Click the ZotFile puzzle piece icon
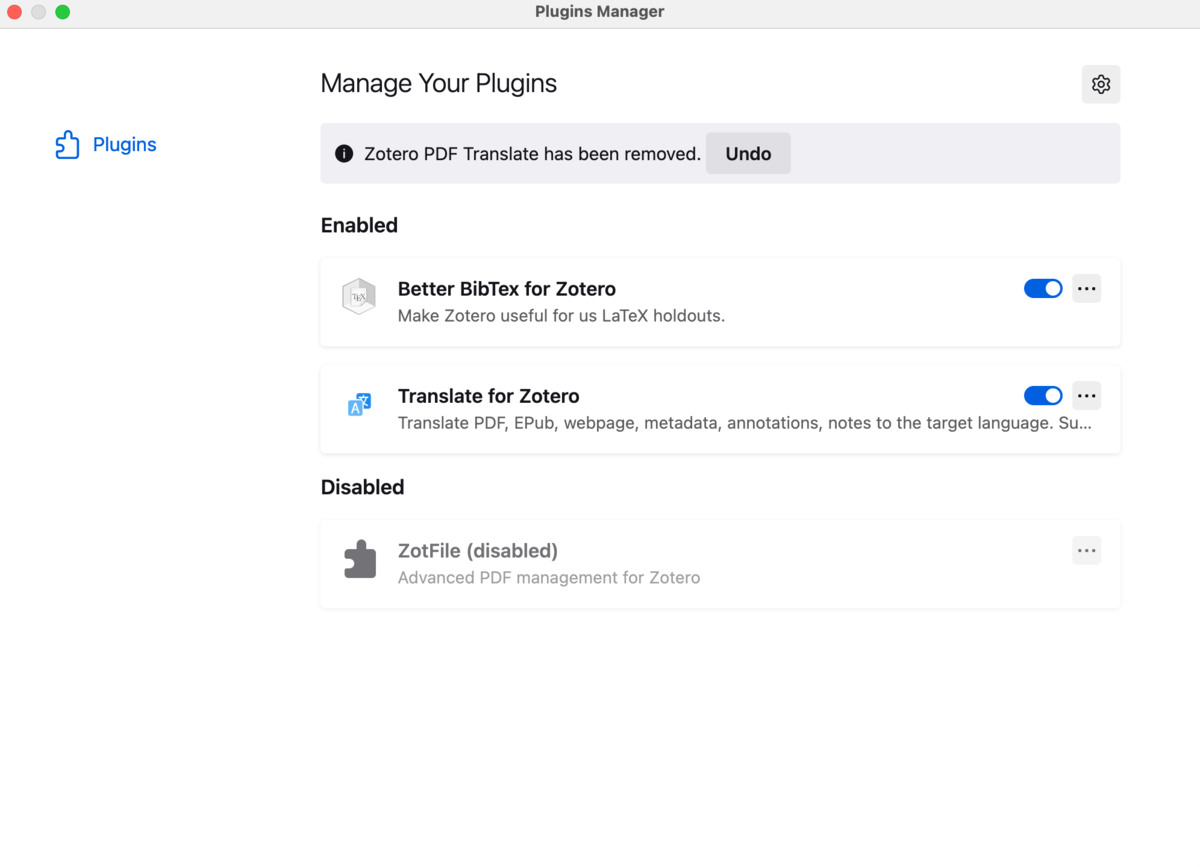Image resolution: width=1200 pixels, height=867 pixels. (x=359, y=559)
